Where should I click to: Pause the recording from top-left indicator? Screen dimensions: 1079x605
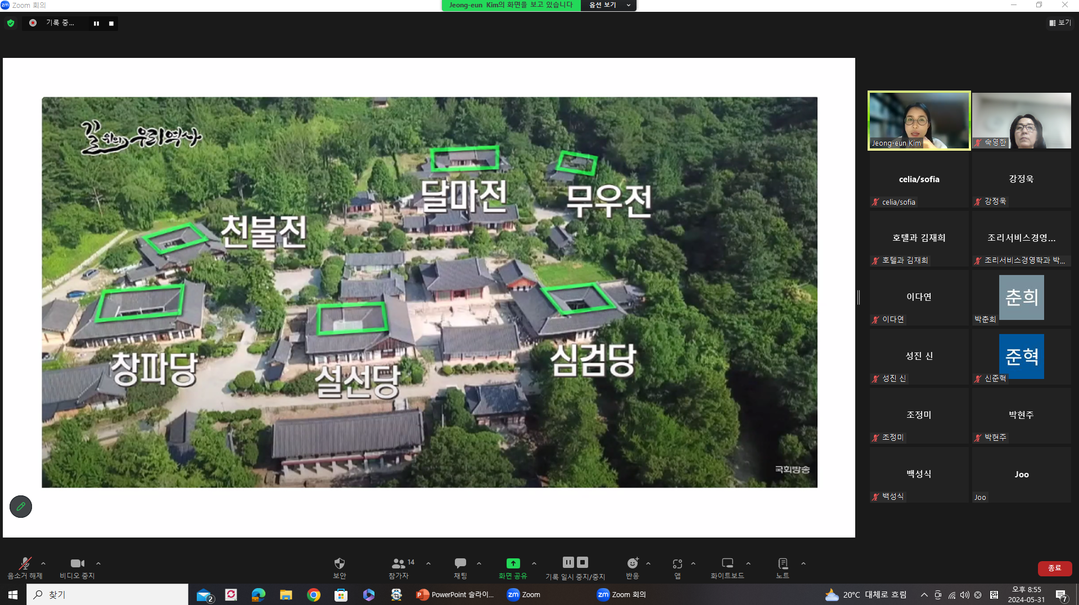click(x=96, y=23)
